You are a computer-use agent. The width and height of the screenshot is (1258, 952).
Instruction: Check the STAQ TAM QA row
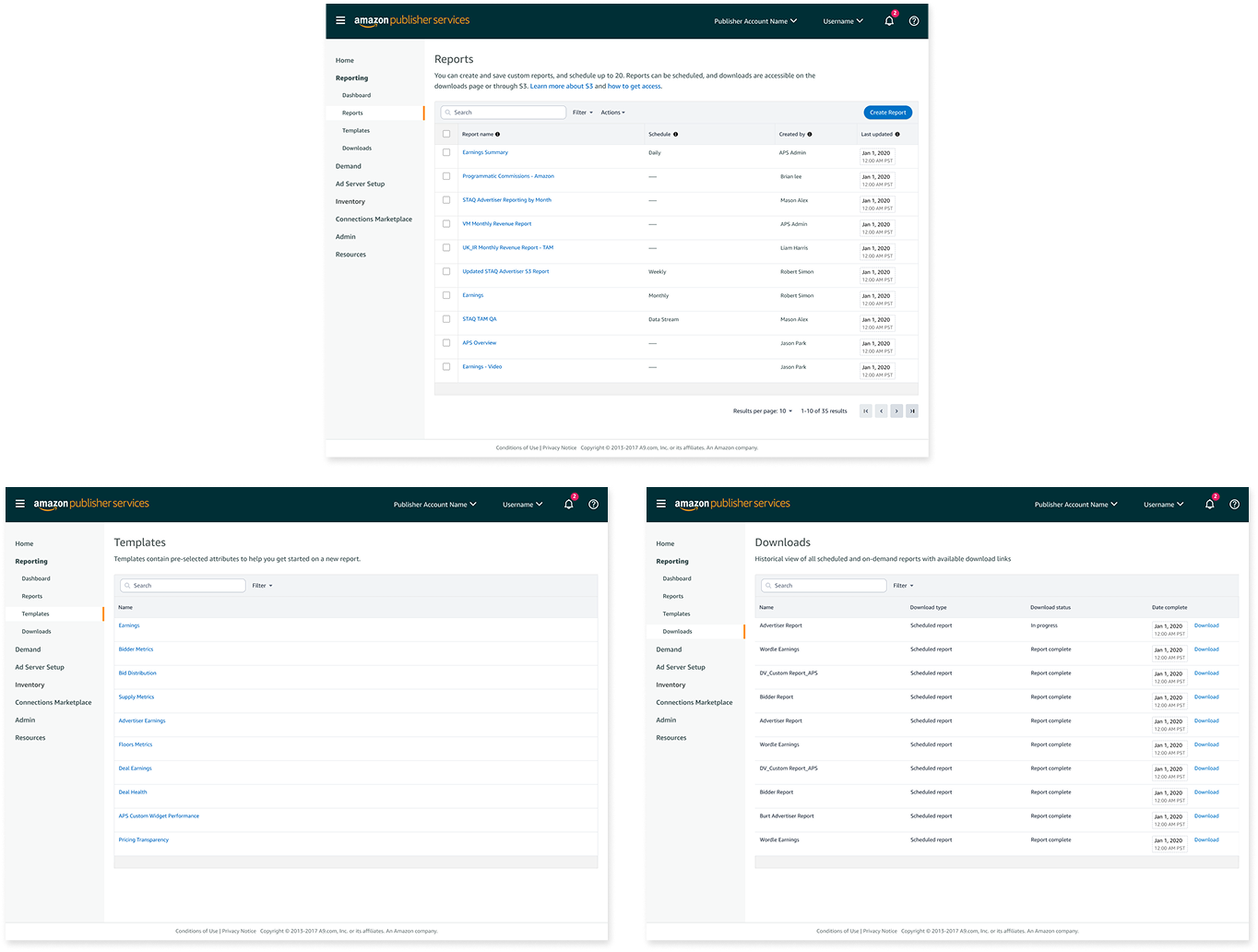446,319
